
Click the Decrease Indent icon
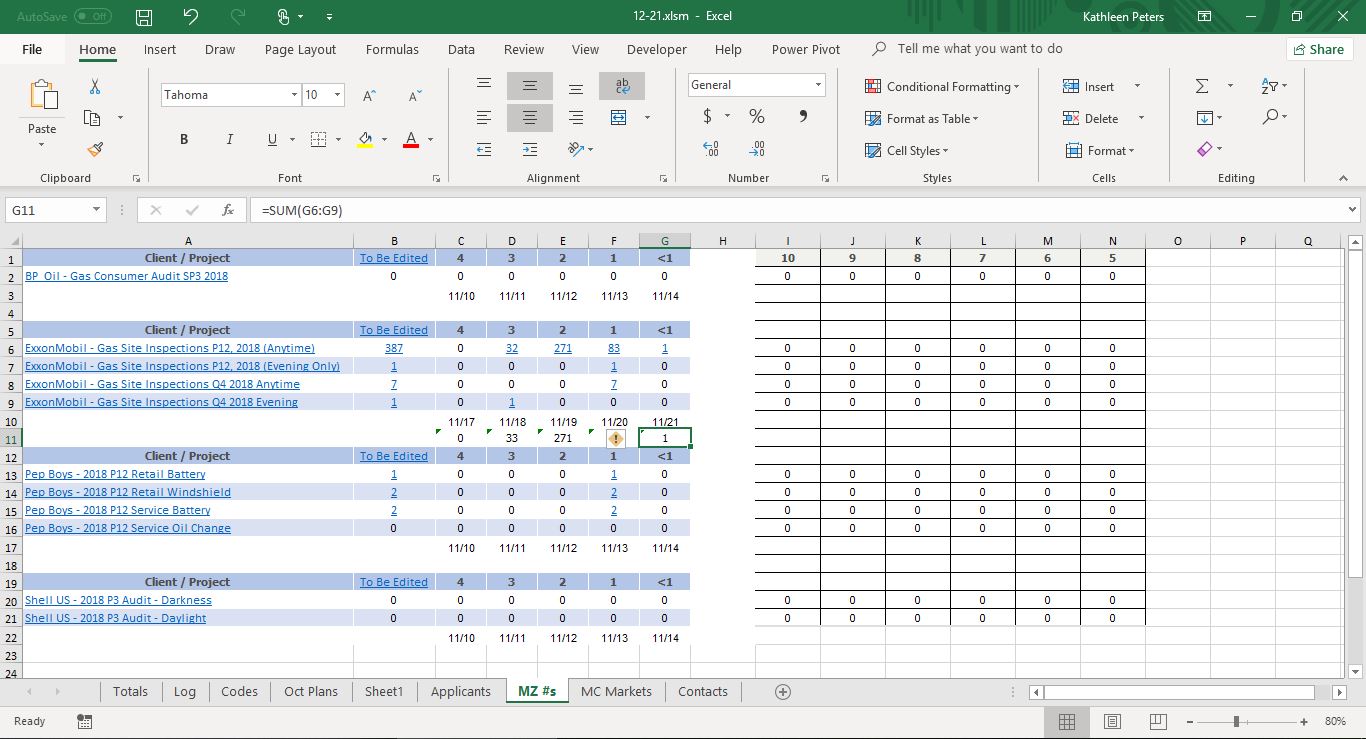click(484, 150)
